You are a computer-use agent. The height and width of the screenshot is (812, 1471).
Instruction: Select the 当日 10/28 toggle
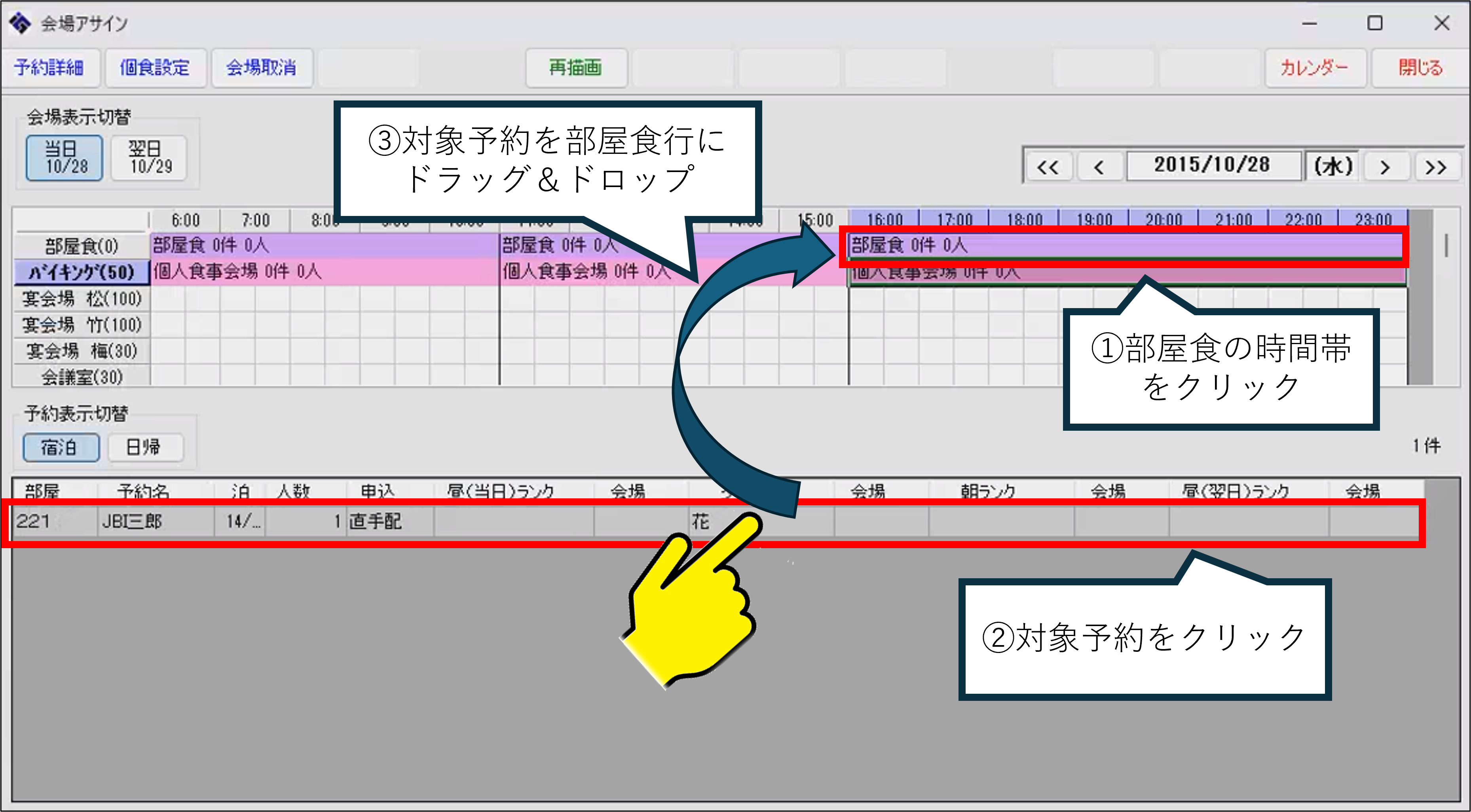65,158
